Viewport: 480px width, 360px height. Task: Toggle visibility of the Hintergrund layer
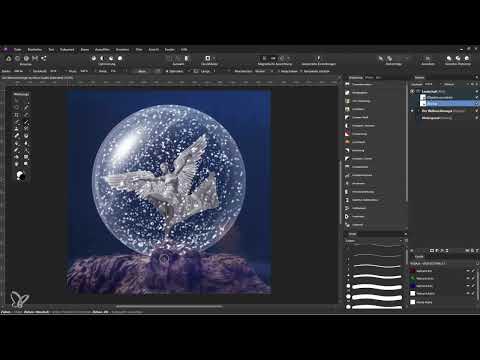click(x=477, y=118)
